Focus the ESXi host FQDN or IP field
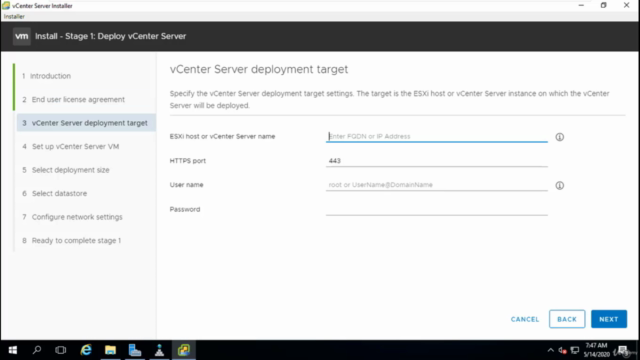This screenshot has width=640, height=360. (436, 136)
